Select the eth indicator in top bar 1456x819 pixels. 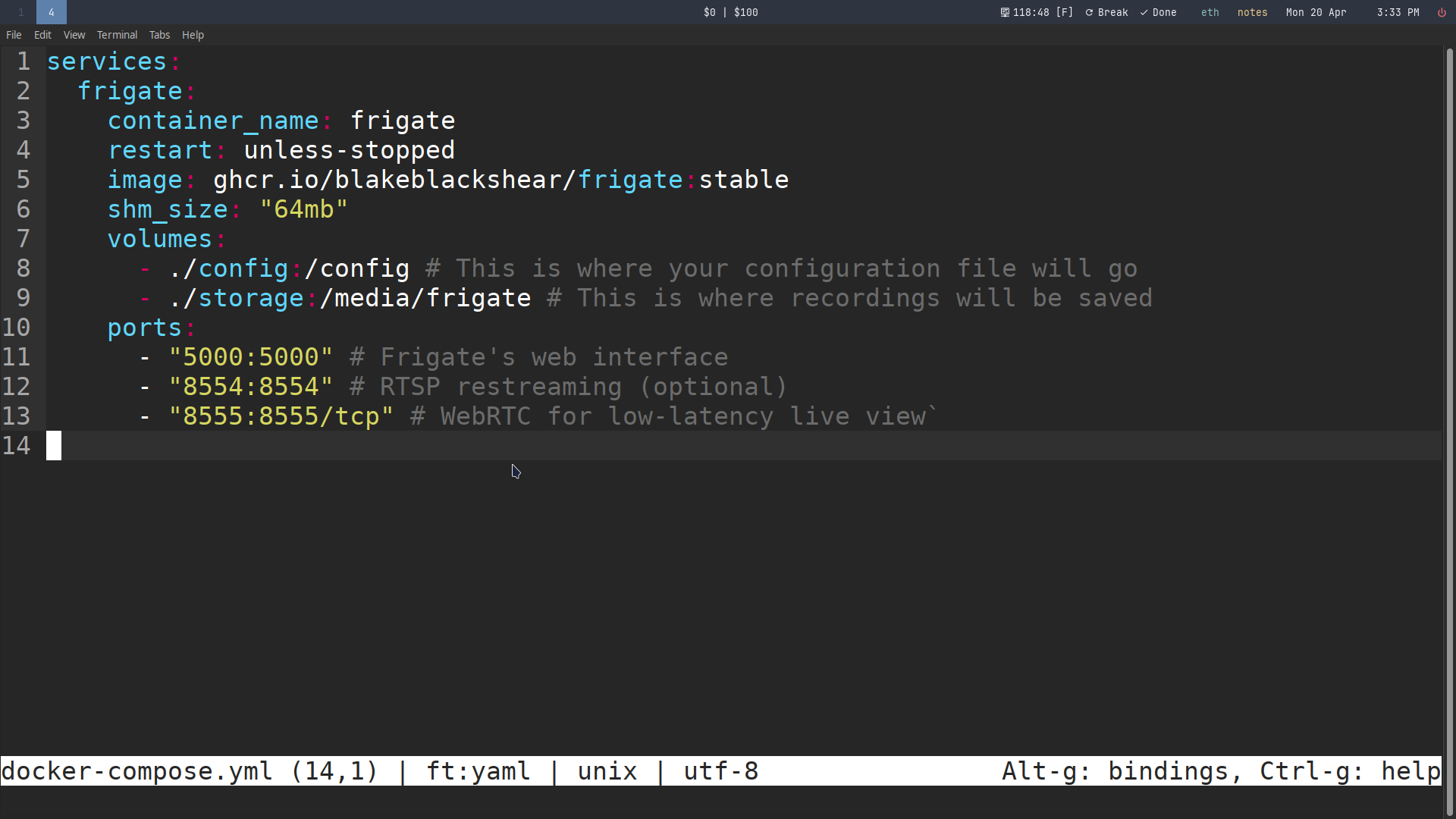[1210, 12]
